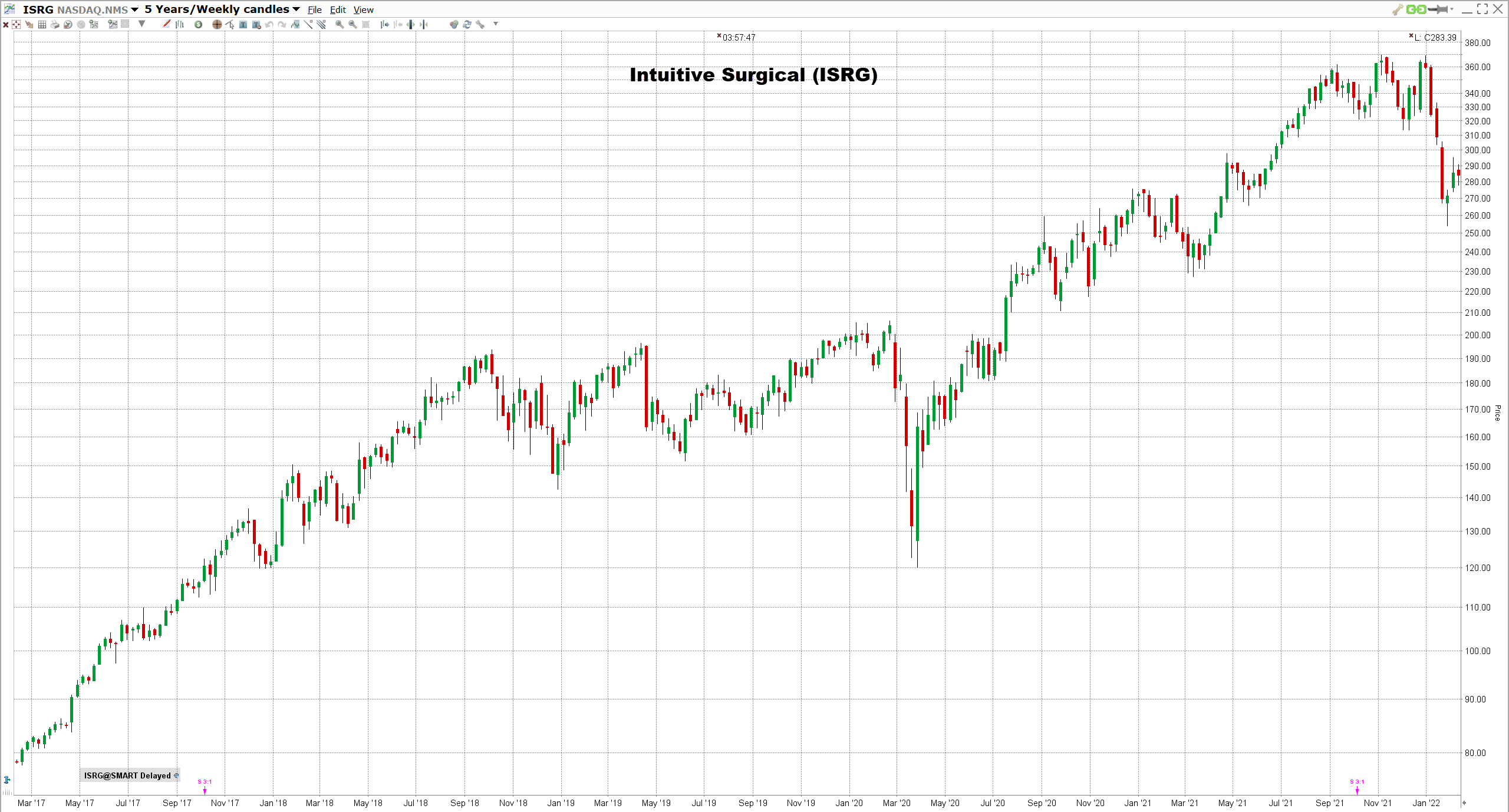Click the shift chart right arrow icon

coord(384,24)
